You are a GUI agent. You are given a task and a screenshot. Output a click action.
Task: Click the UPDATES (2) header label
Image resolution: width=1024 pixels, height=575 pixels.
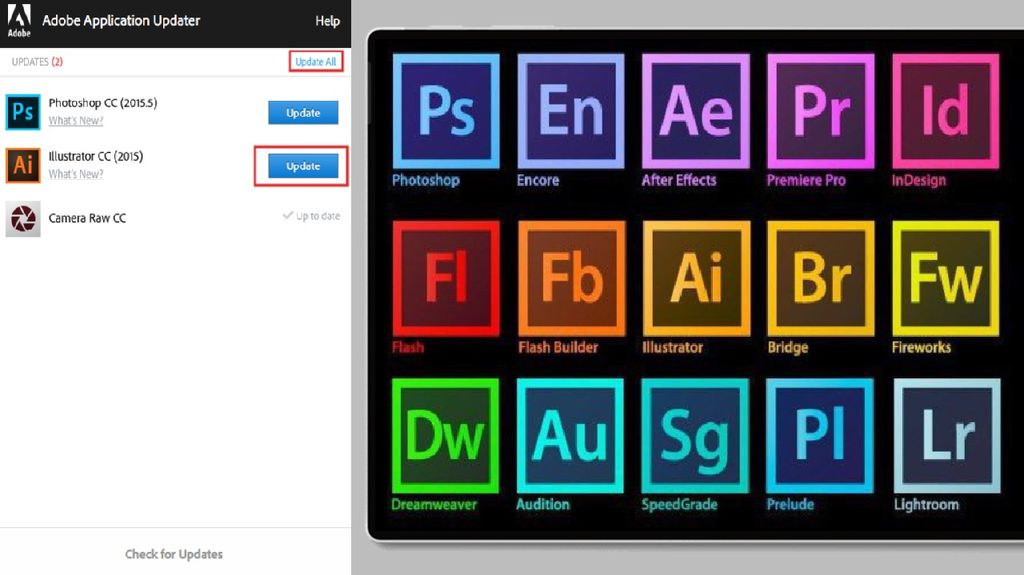(x=37, y=61)
